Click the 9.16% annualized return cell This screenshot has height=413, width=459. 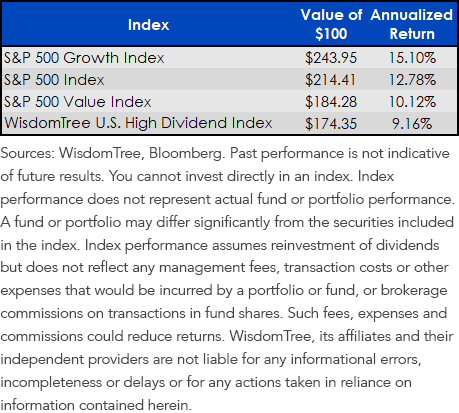tap(412, 124)
